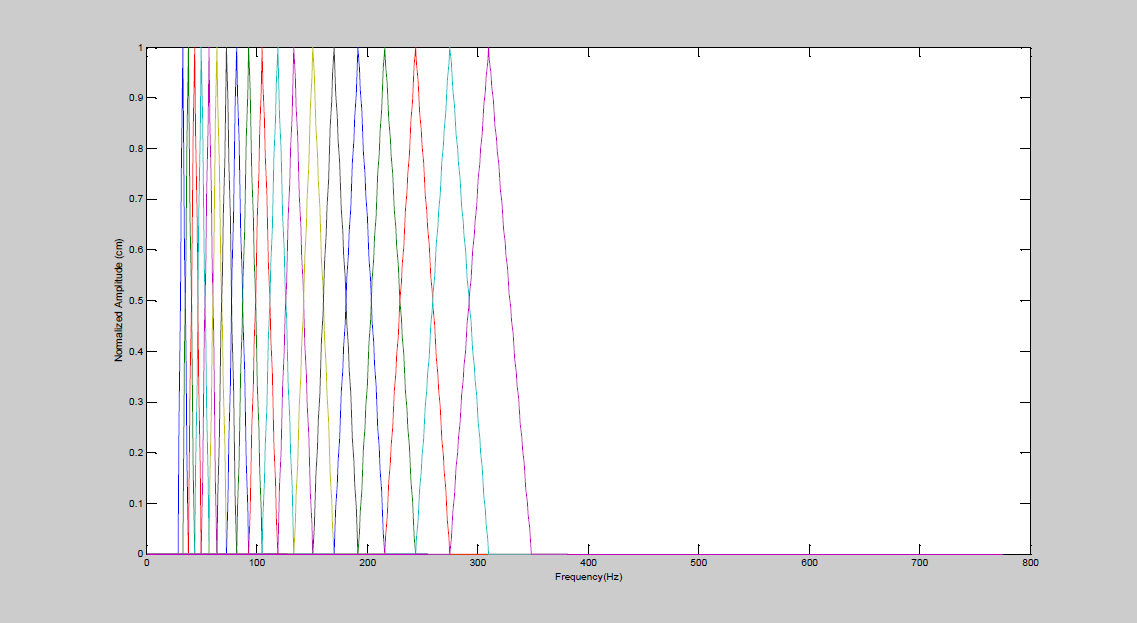Select the x-axis tick label 700

tap(919, 563)
